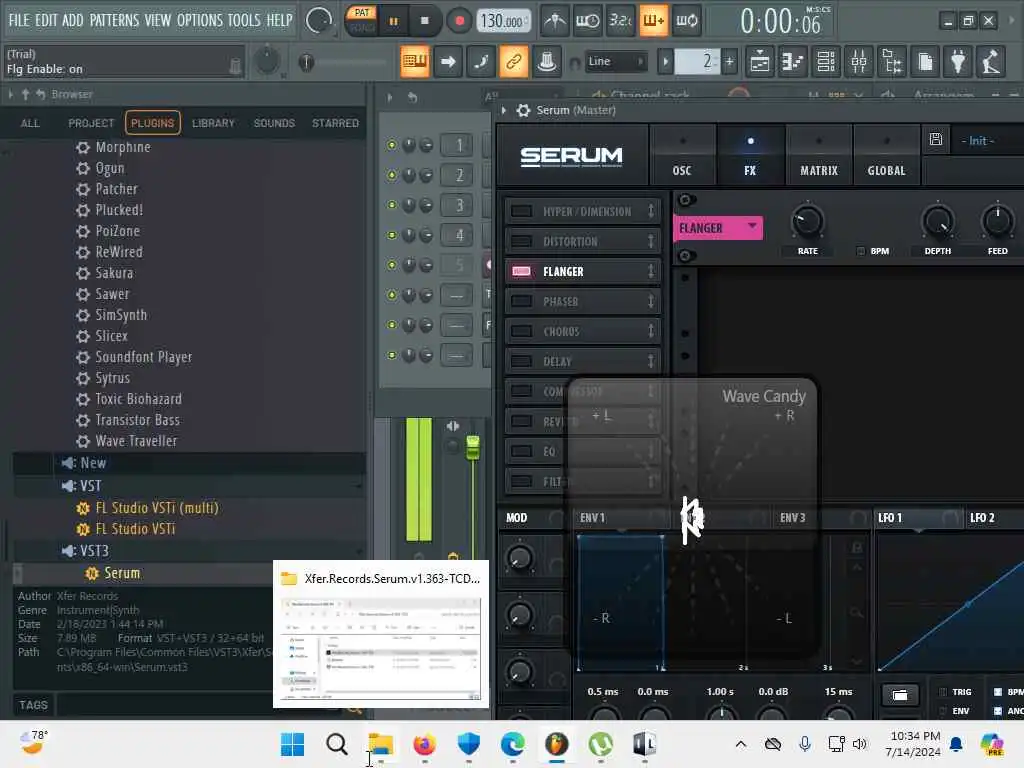This screenshot has height=768, width=1024.
Task: Switch browser to SOUNDS tab
Action: point(274,123)
